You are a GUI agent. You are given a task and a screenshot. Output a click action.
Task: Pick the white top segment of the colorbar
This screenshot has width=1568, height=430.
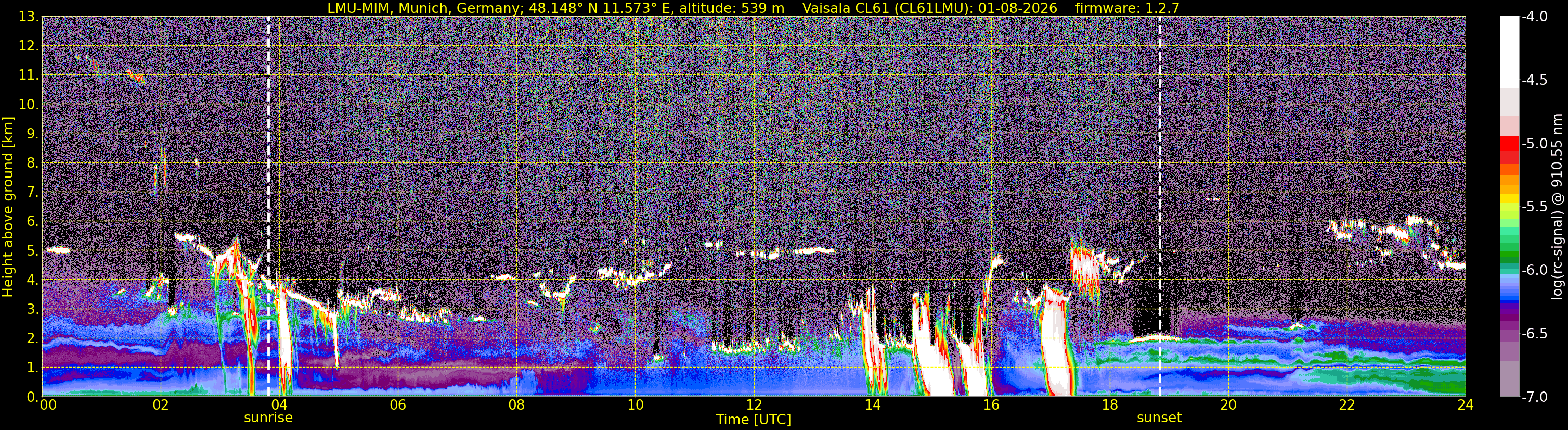(x=1509, y=52)
